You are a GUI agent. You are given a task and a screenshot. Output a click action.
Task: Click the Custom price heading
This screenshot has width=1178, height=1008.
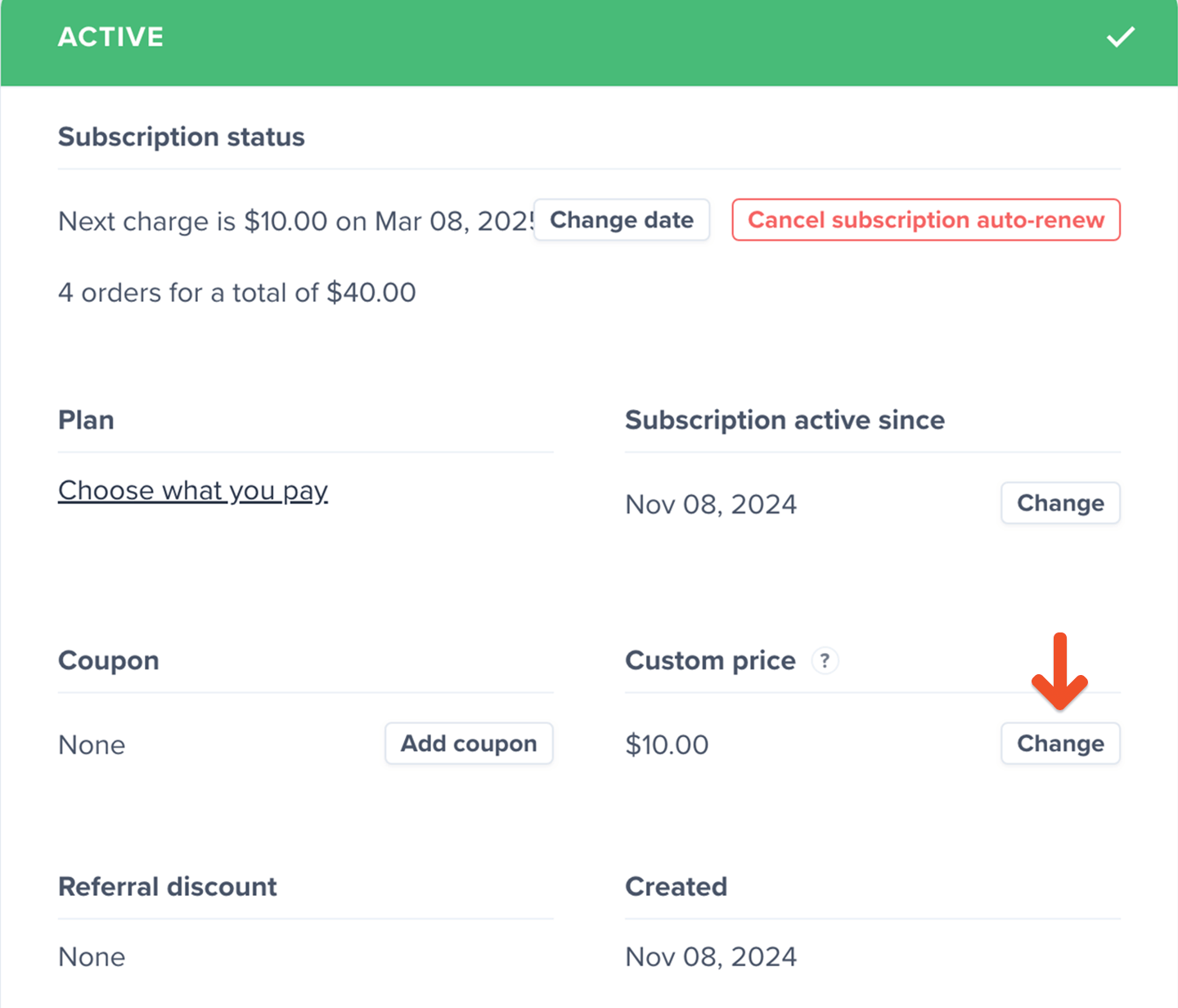[x=709, y=660]
